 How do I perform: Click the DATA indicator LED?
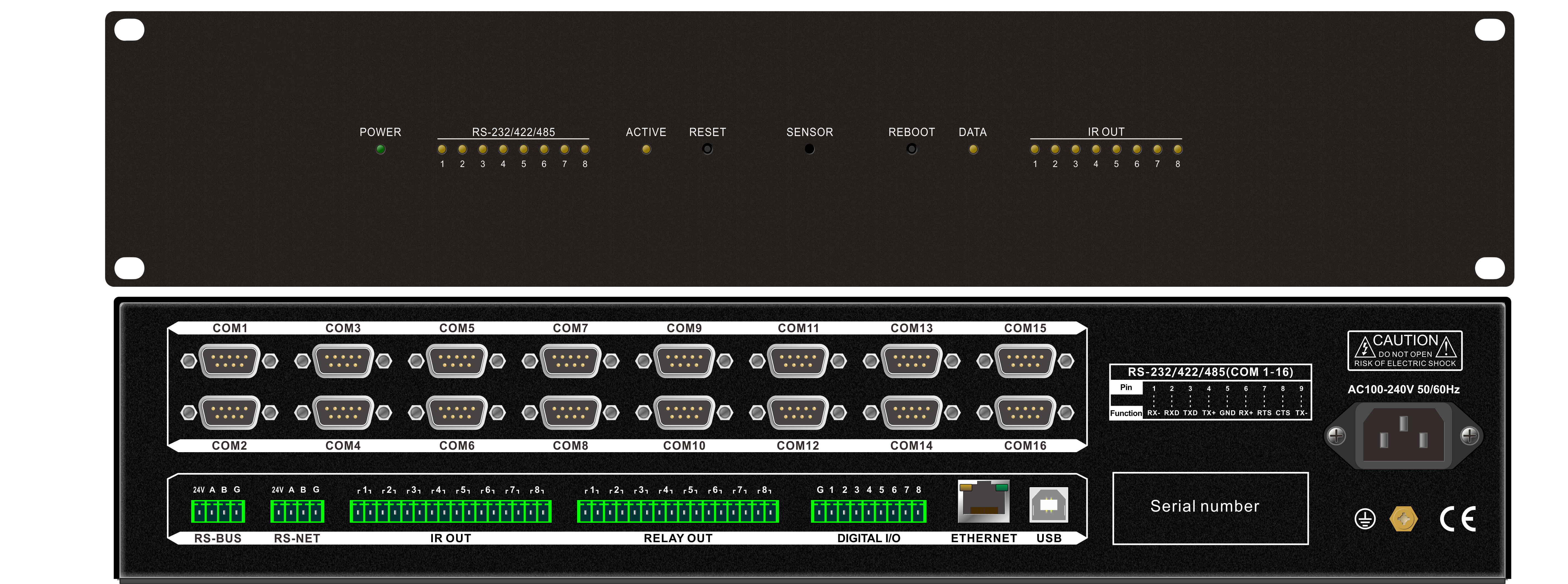click(x=973, y=149)
